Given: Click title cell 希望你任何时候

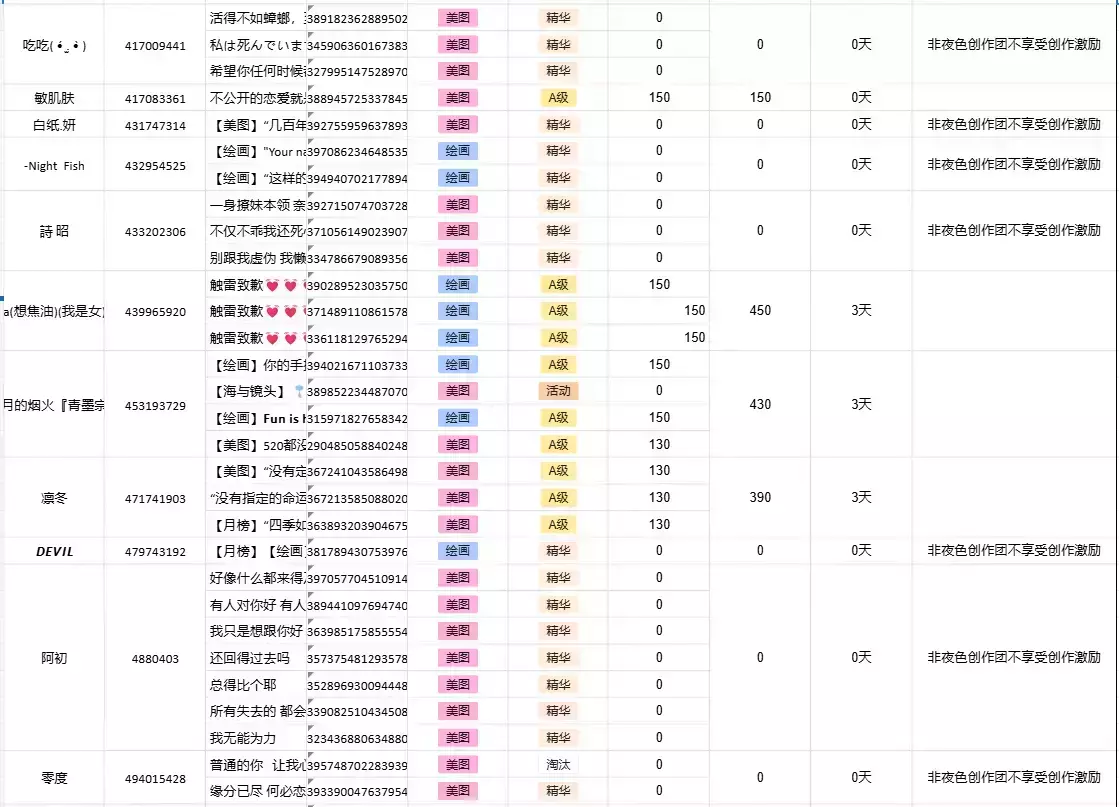Looking at the screenshot, I should tap(256, 71).
